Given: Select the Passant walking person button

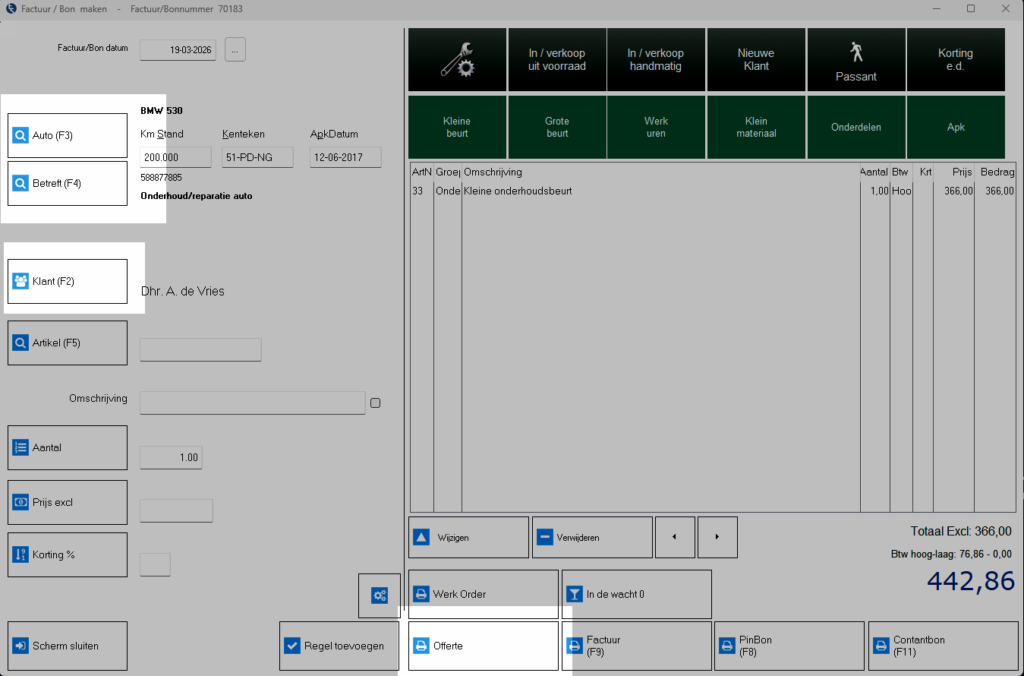Looking at the screenshot, I should [x=855, y=60].
